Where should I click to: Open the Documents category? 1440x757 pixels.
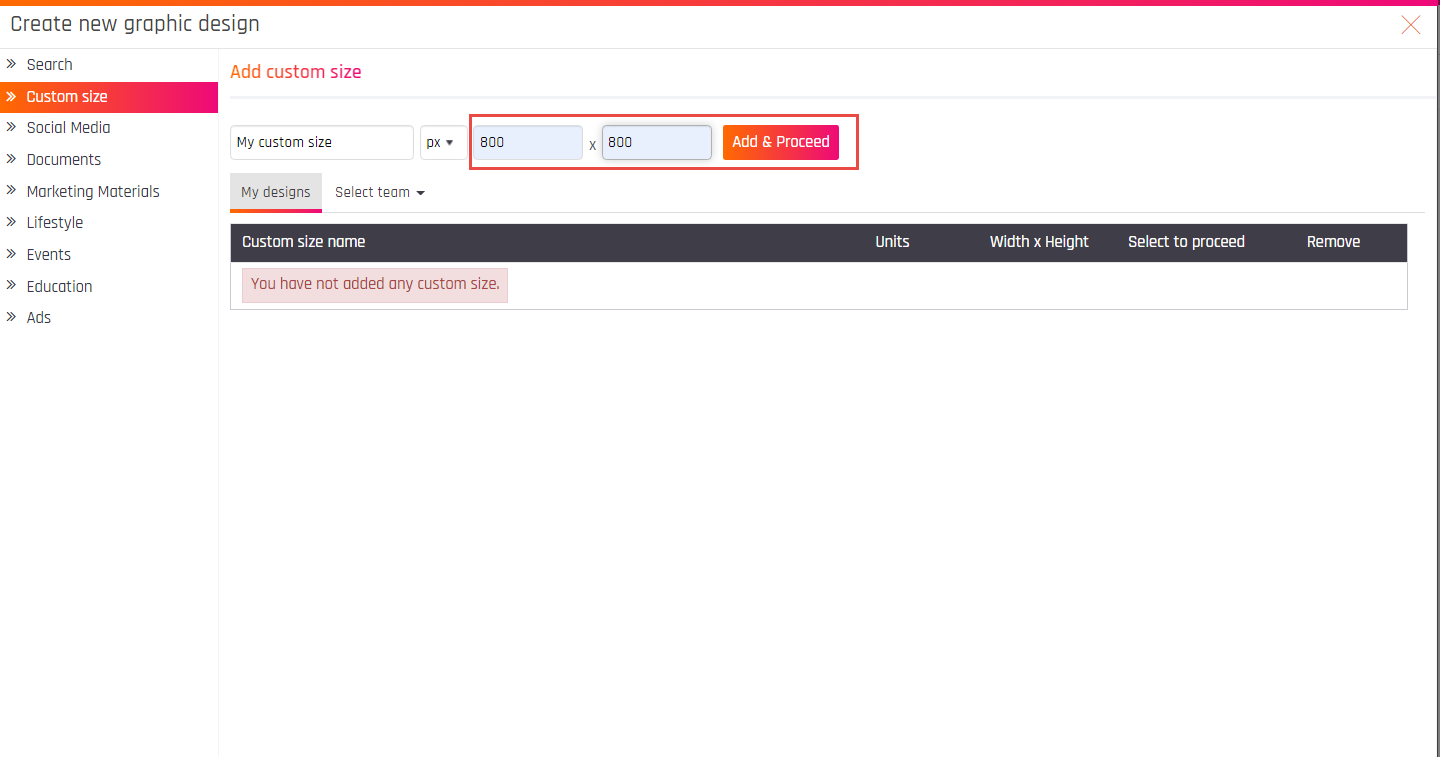click(63, 160)
